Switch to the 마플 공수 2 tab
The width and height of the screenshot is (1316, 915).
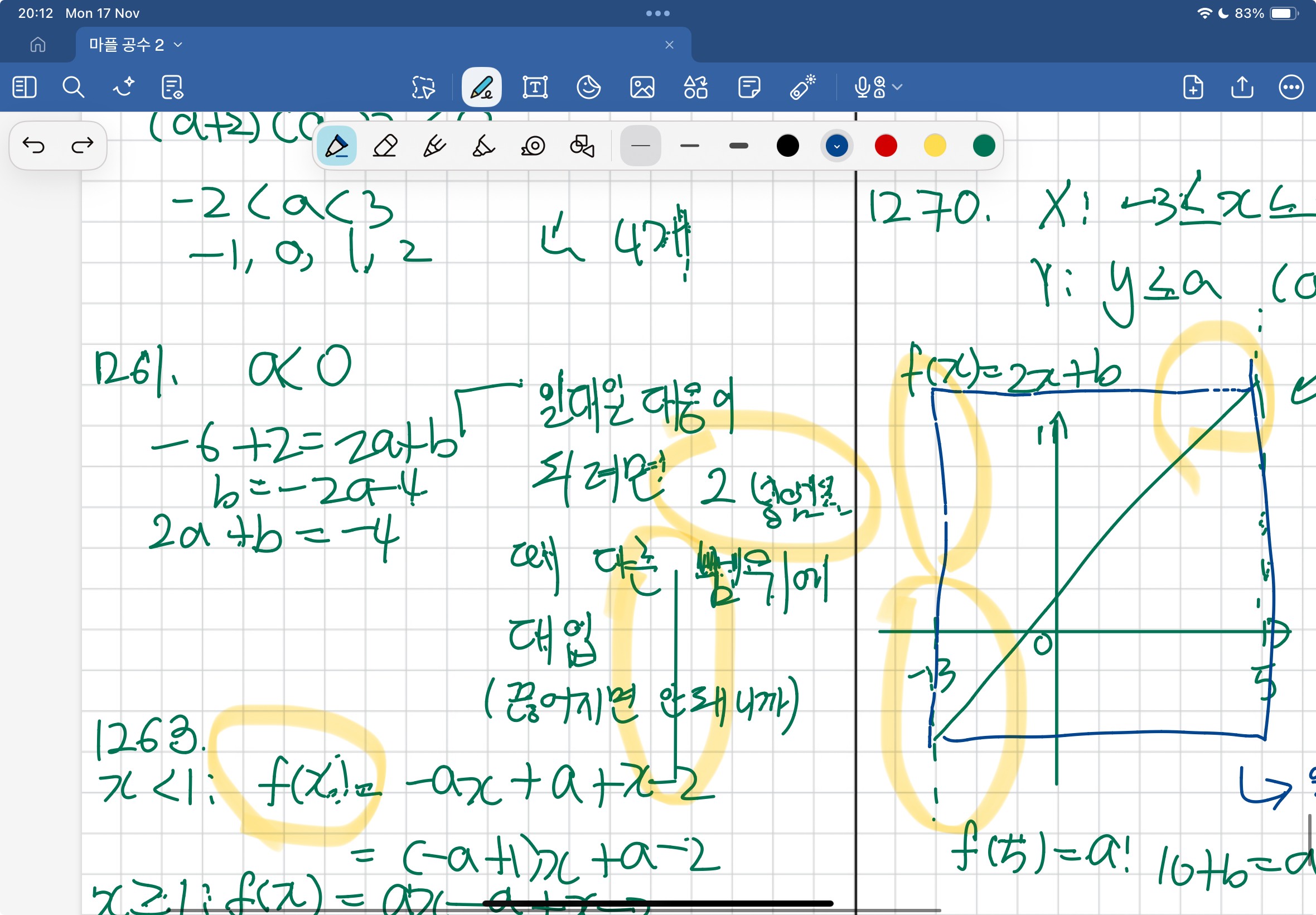point(127,45)
